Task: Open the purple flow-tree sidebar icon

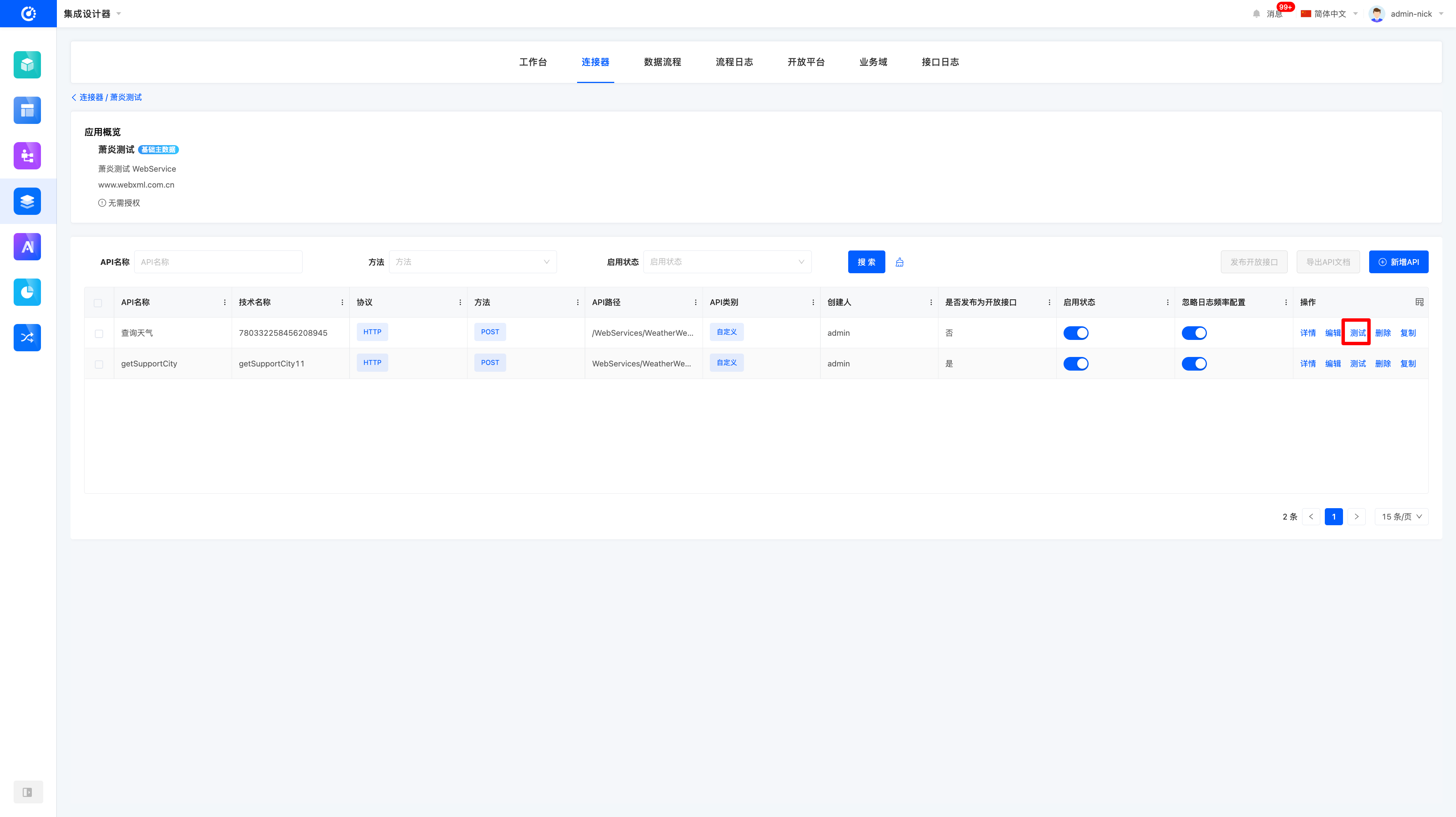Action: click(27, 156)
